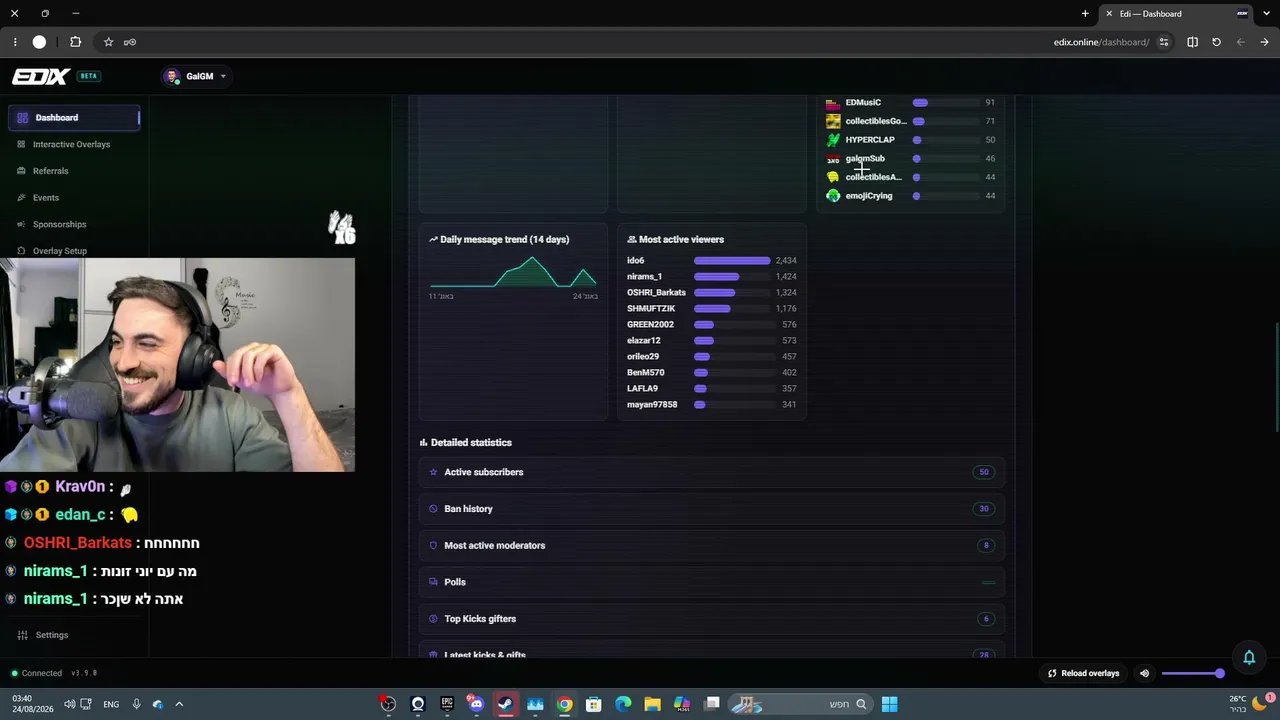Image resolution: width=1280 pixels, height=720 pixels.
Task: Click viewer SHMUFTZIK in the list
Action: click(651, 309)
